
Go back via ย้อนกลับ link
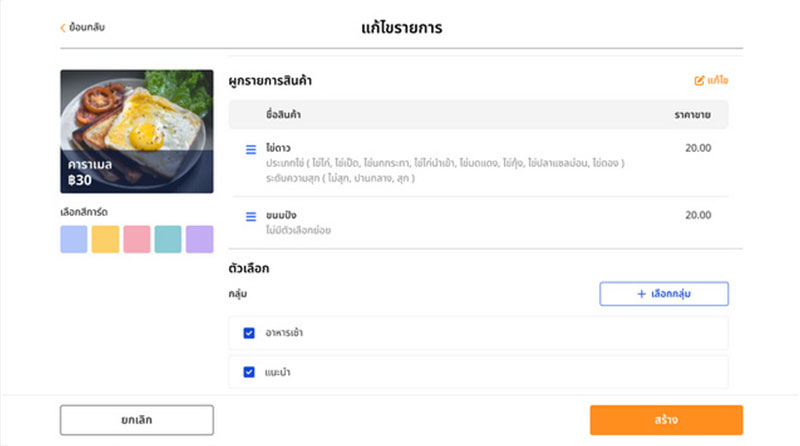(84, 27)
